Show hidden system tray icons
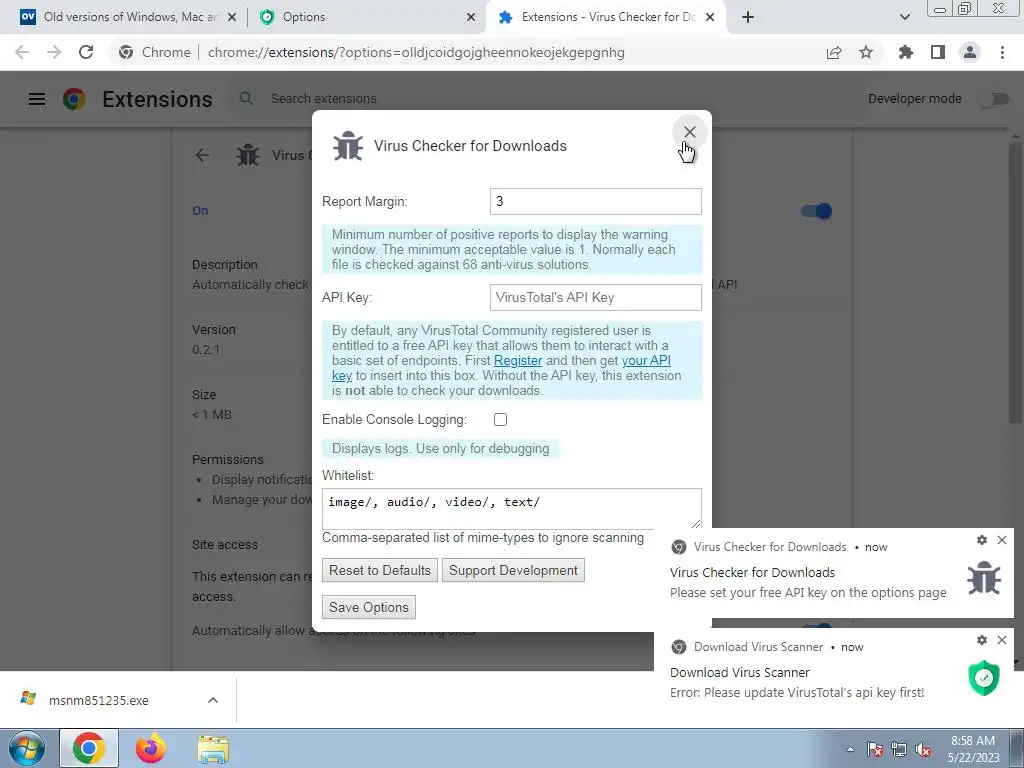The width and height of the screenshot is (1024, 768). (x=850, y=749)
